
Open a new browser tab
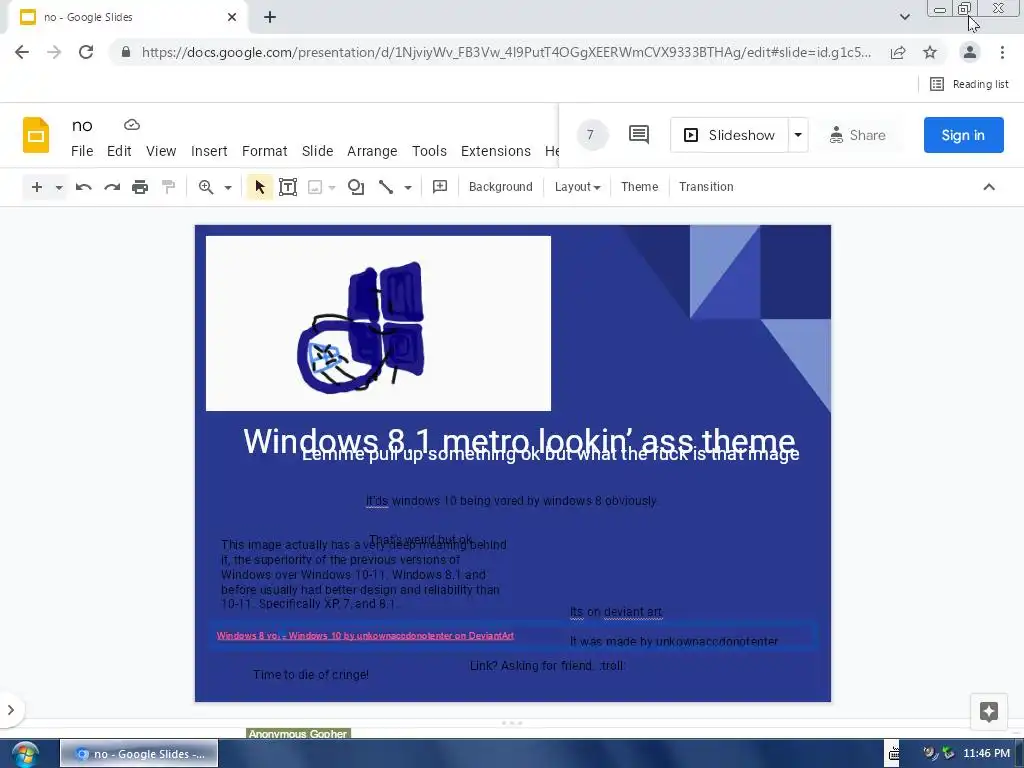pyautogui.click(x=270, y=17)
